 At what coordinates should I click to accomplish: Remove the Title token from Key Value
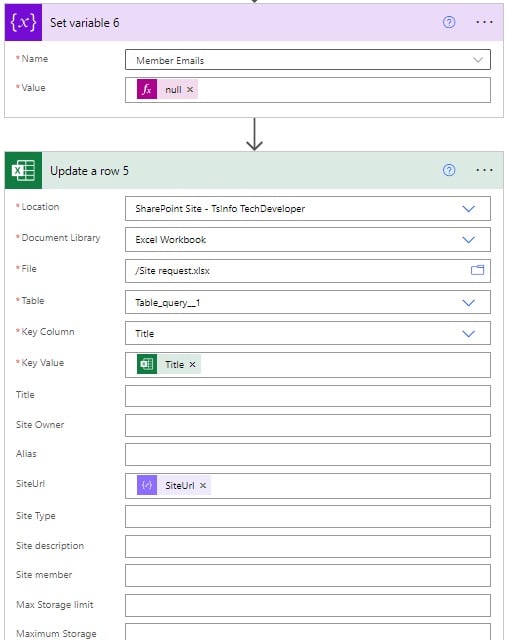192,364
